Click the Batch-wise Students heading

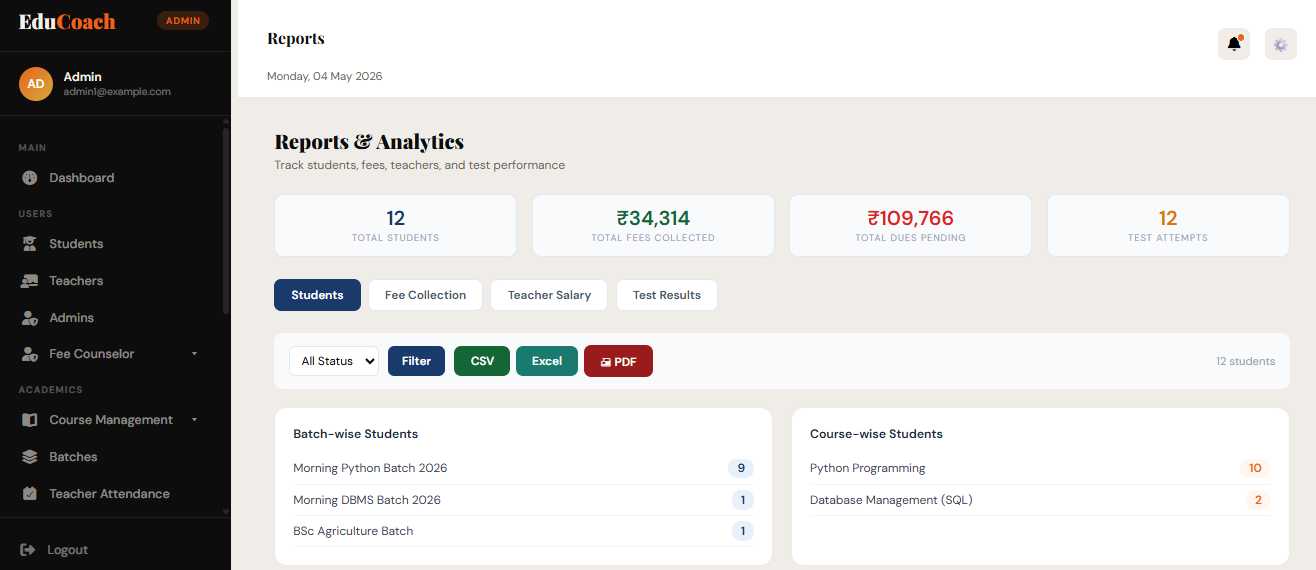[x=355, y=434]
